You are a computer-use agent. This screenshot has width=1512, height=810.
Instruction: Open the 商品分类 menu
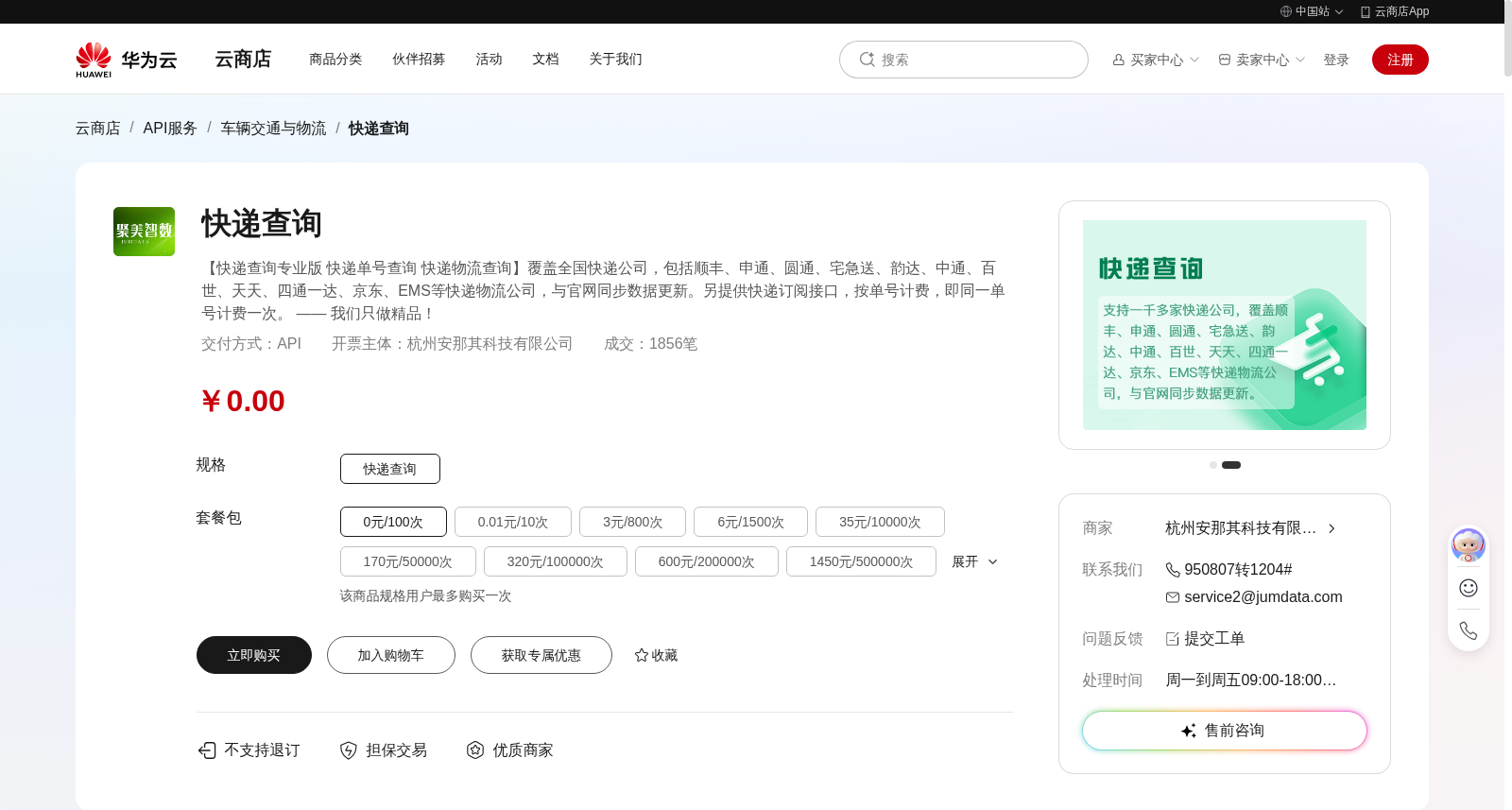coord(335,59)
